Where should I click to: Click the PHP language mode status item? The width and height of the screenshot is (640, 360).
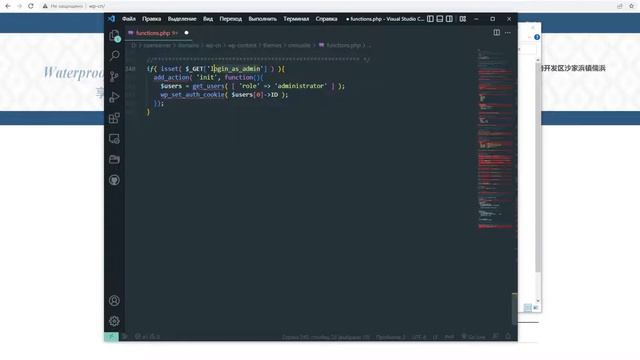pos(449,337)
